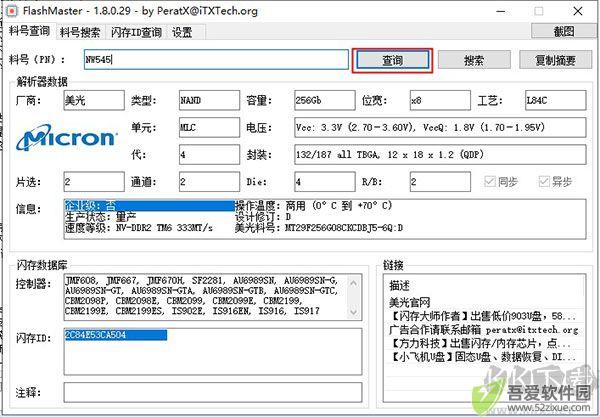Click the 描述 column header in links

[399, 285]
